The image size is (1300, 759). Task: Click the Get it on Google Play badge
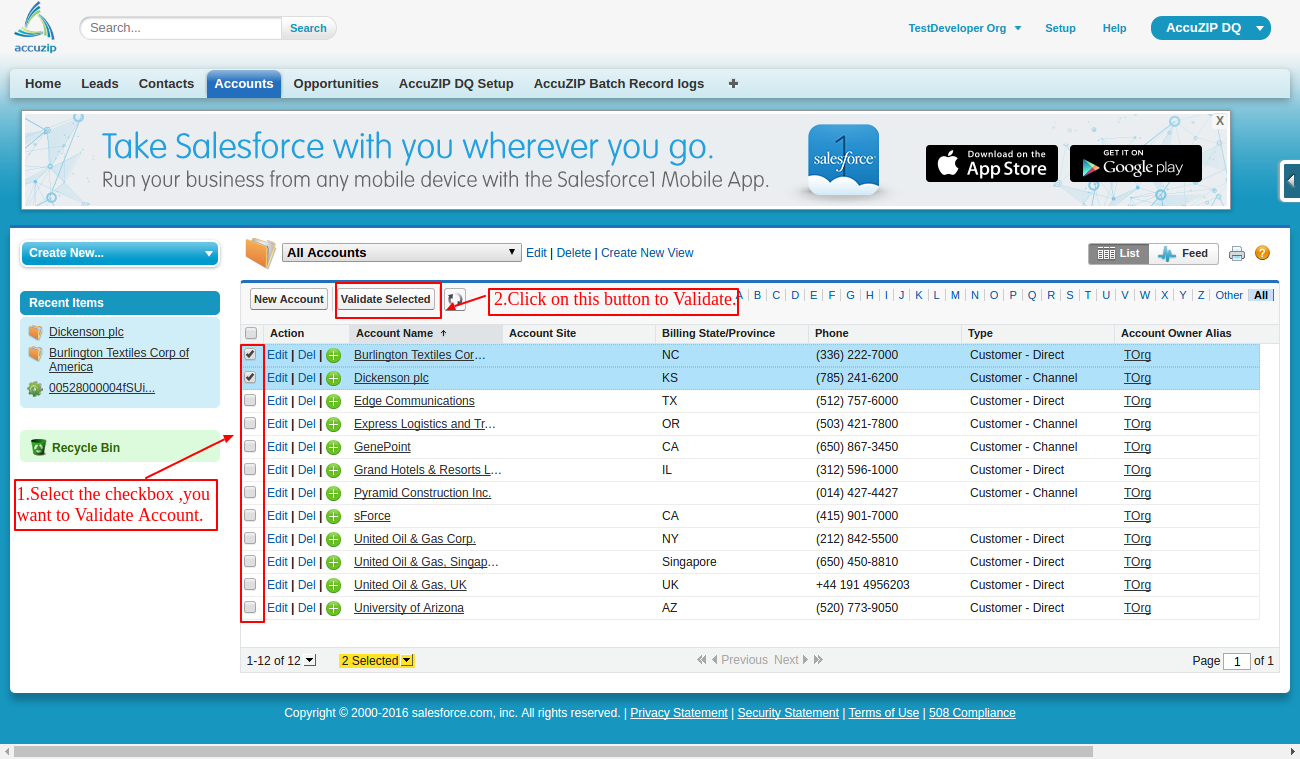click(1135, 163)
